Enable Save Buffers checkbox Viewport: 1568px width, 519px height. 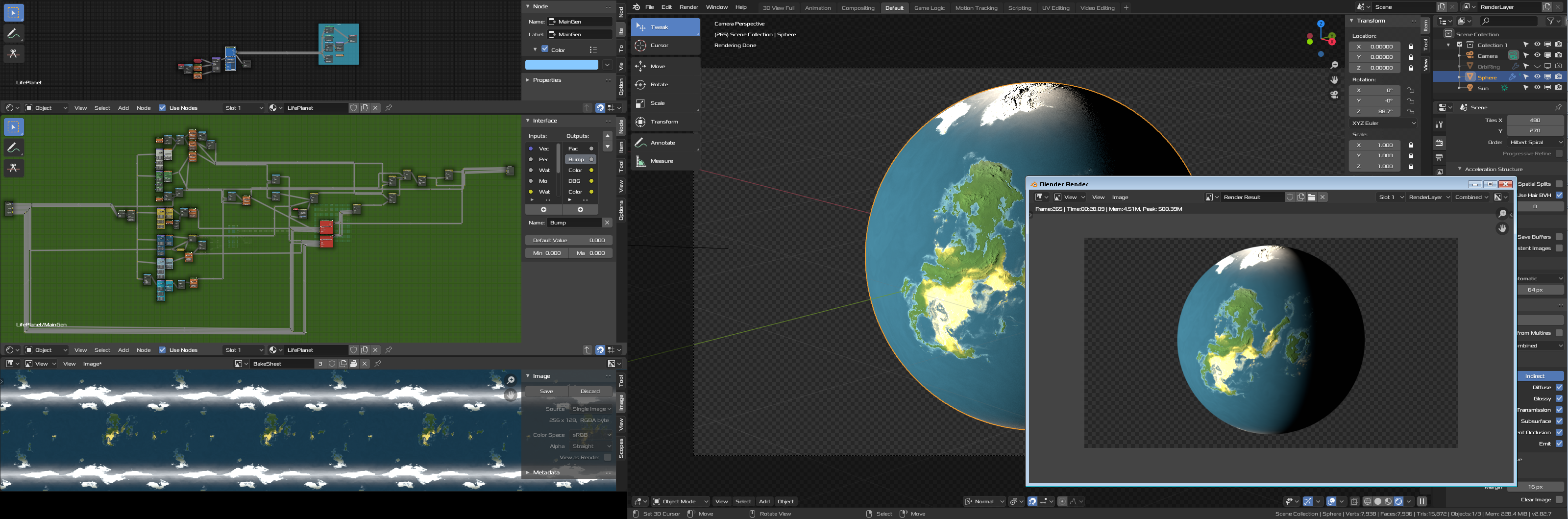pos(1559,236)
